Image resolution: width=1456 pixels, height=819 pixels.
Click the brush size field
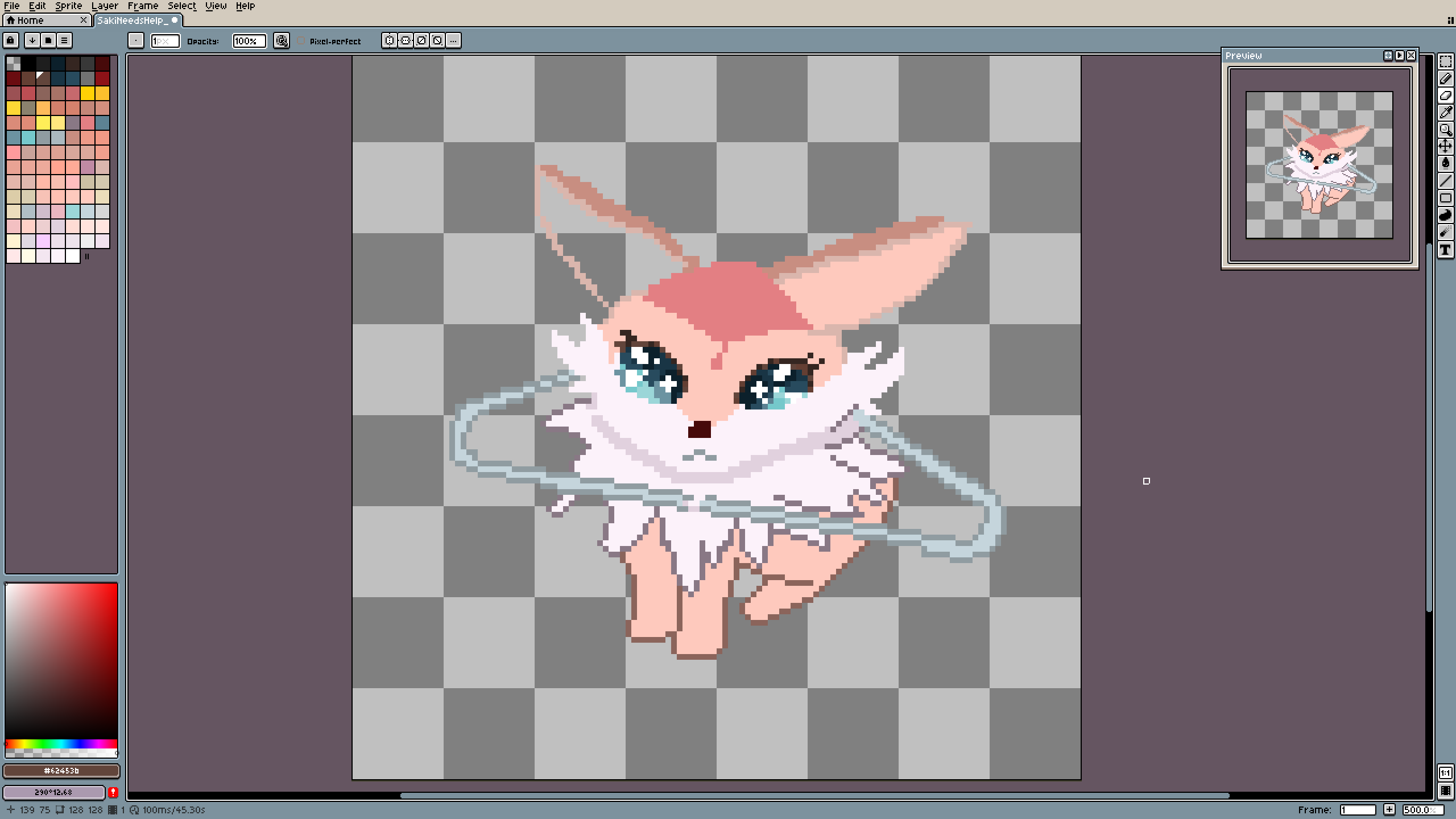165,41
